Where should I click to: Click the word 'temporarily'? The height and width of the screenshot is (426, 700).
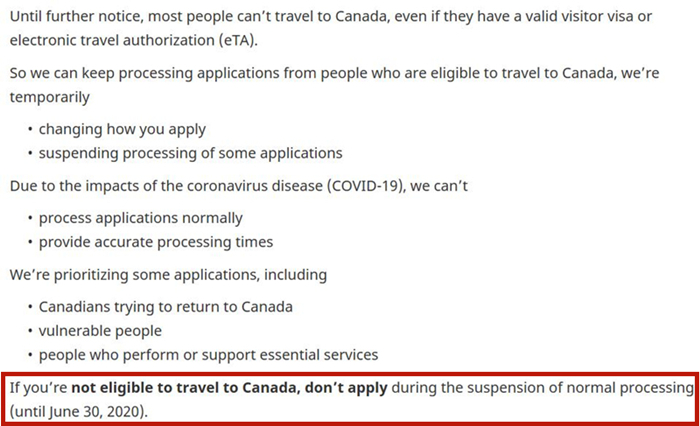[x=50, y=98]
